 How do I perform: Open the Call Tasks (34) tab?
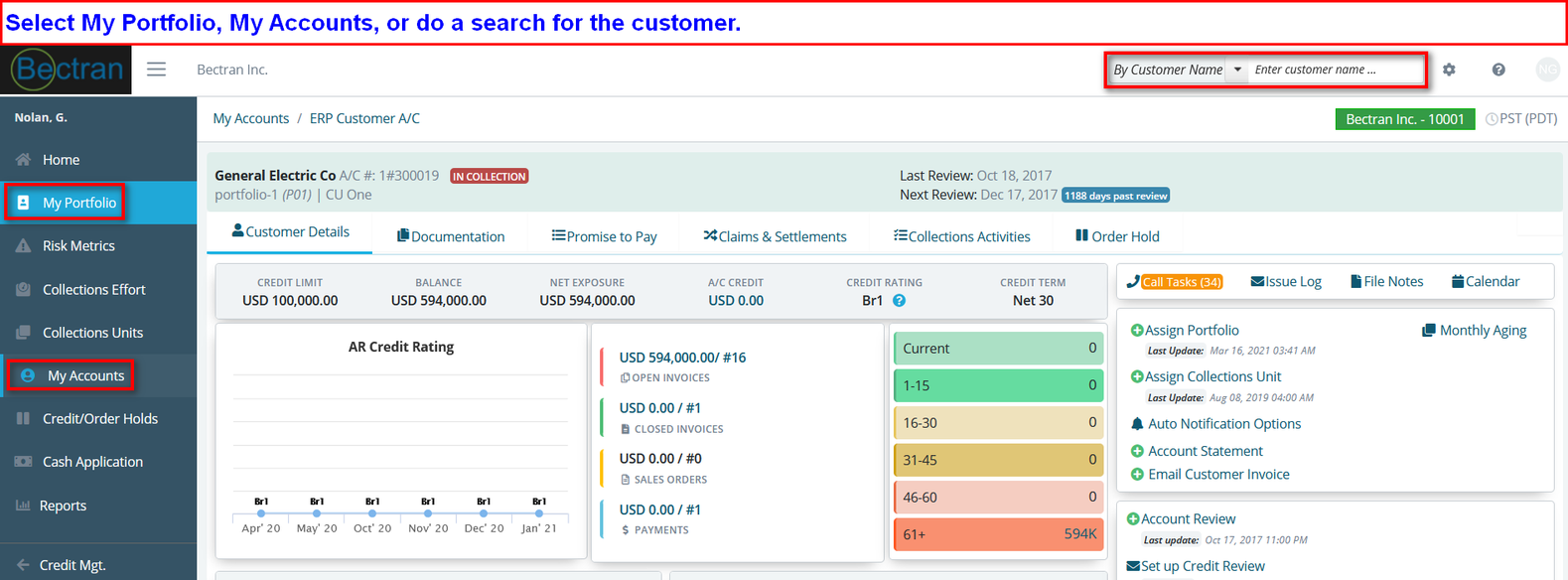click(1175, 282)
